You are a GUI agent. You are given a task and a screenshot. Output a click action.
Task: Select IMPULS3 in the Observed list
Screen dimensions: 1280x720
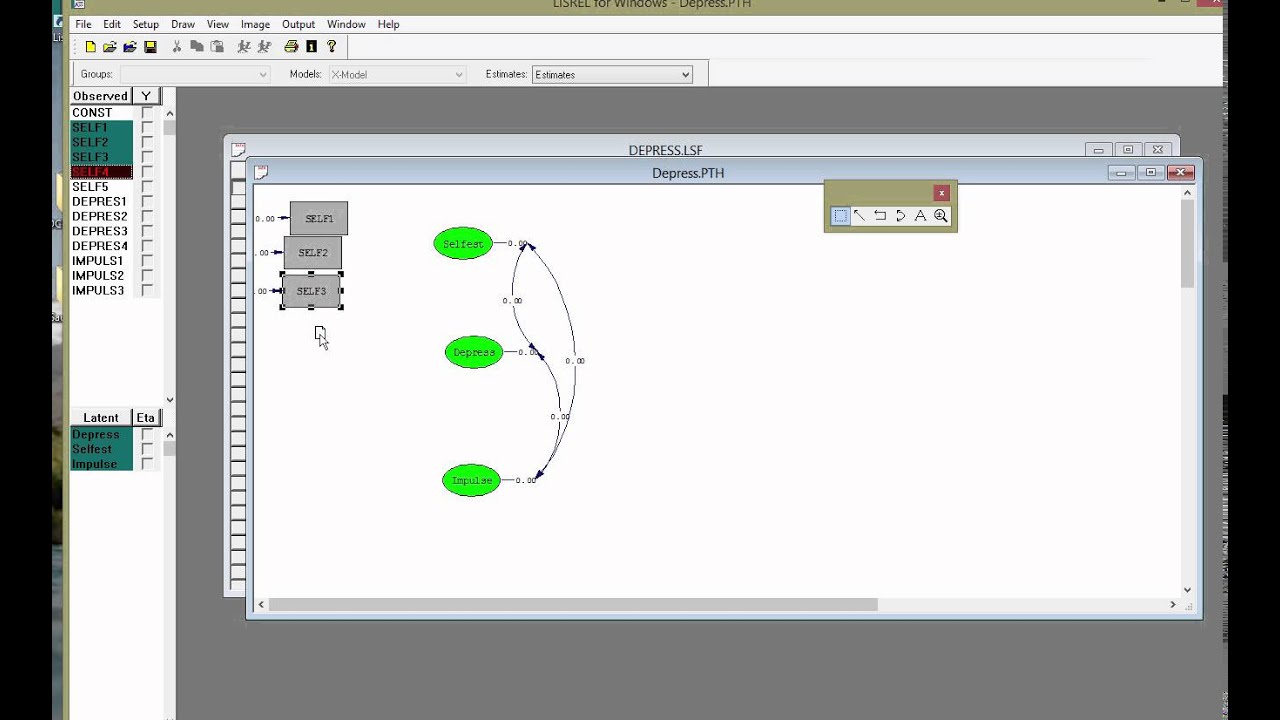(x=101, y=290)
